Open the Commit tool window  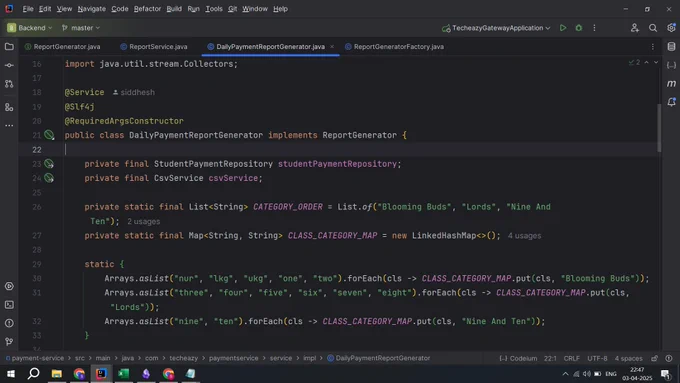[9, 65]
